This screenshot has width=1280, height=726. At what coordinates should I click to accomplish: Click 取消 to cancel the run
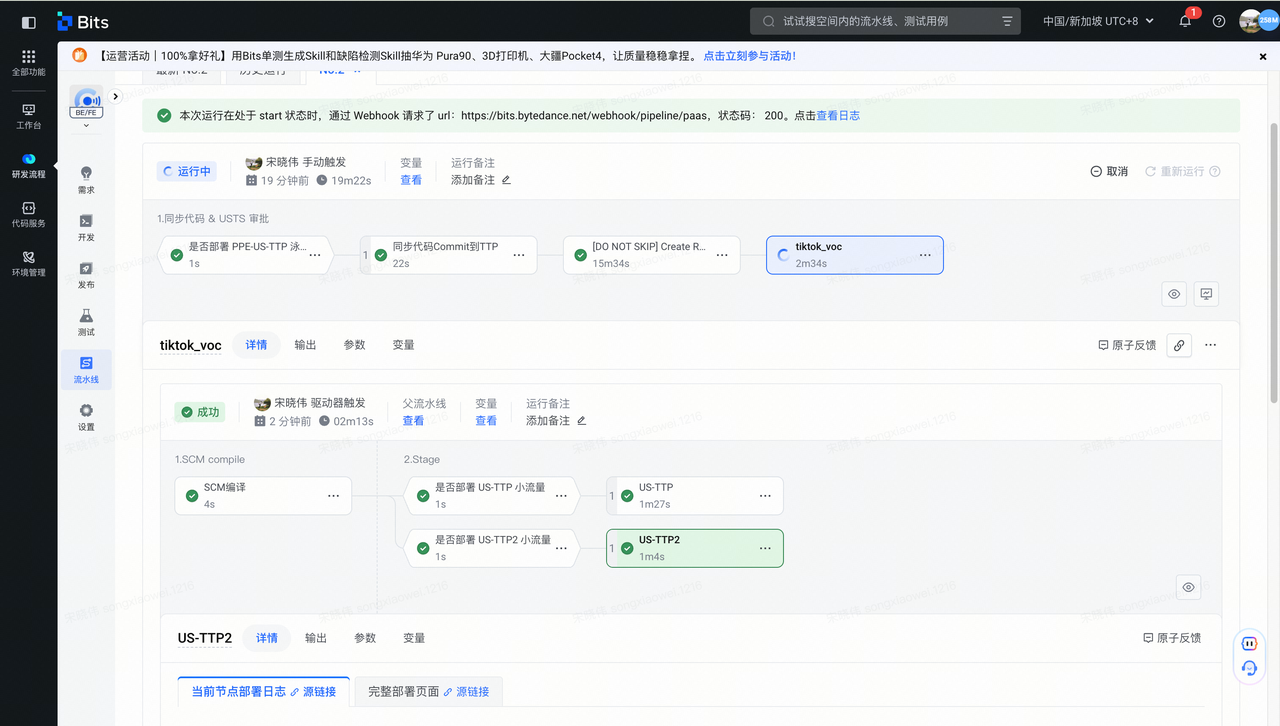[x=1109, y=171]
